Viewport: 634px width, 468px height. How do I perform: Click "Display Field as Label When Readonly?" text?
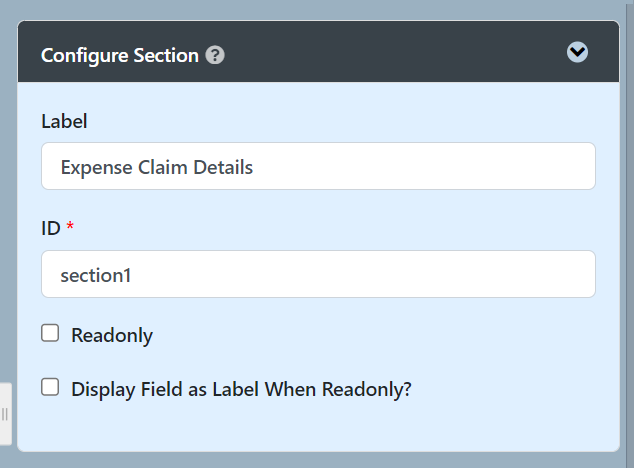[x=241, y=390]
